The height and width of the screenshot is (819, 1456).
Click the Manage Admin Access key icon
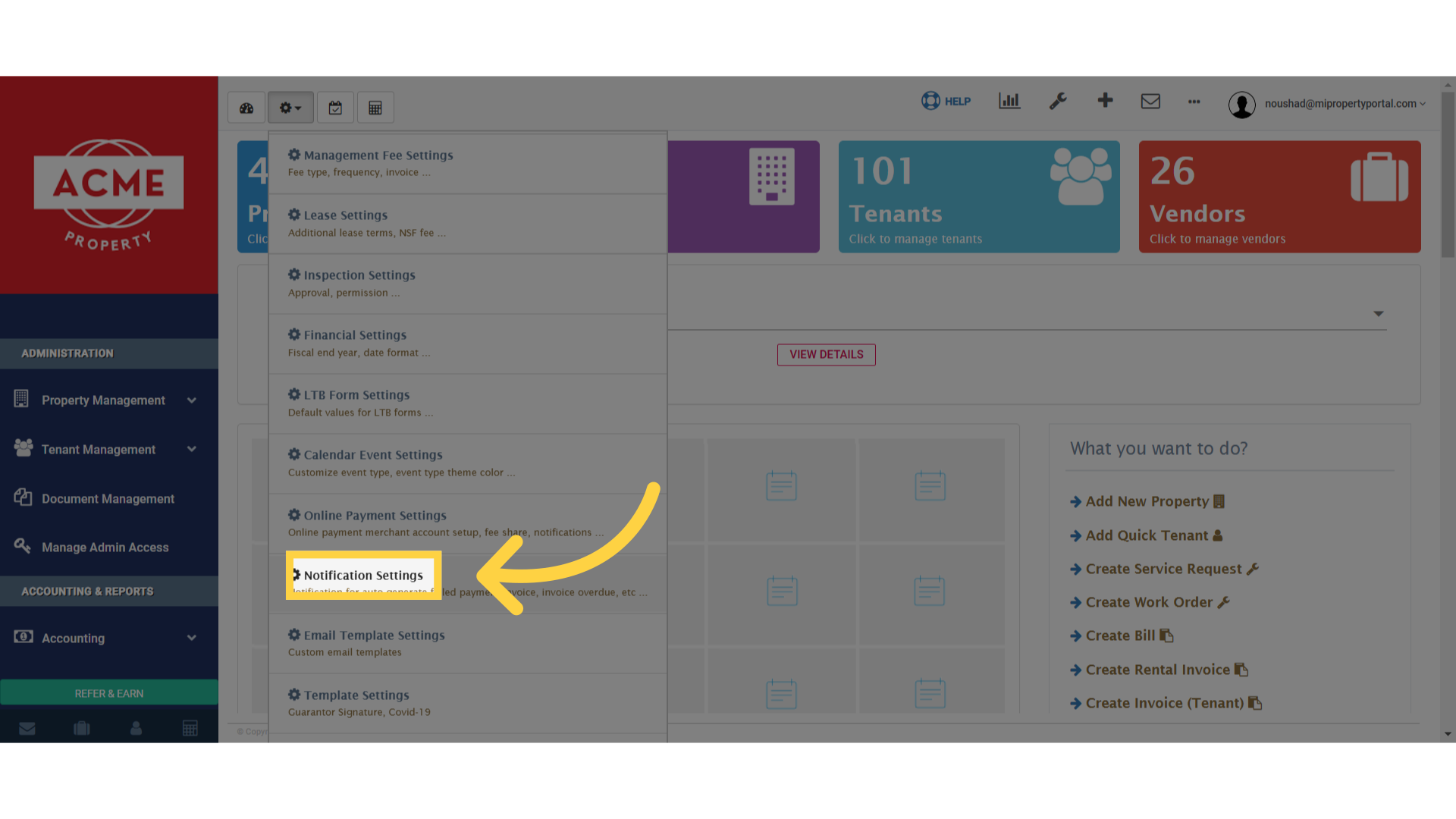click(x=22, y=545)
